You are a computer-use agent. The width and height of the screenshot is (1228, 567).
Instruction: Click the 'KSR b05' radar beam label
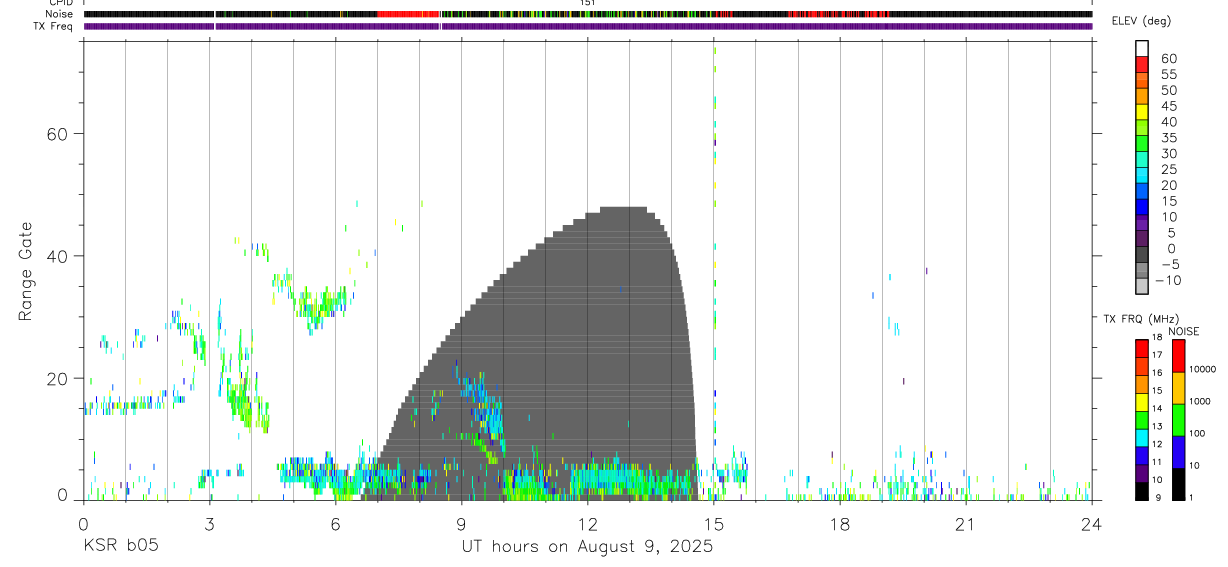point(119,546)
